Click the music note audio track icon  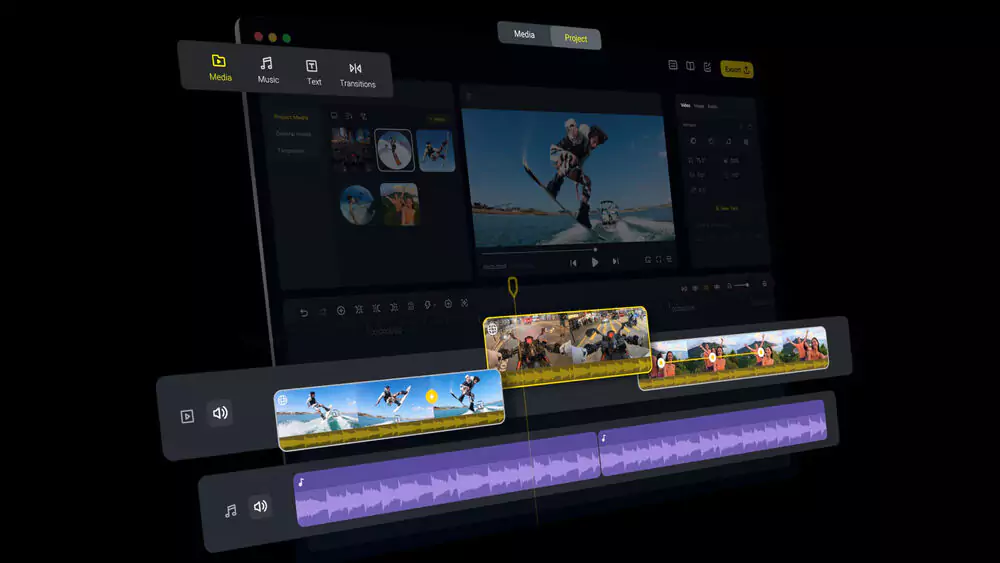point(230,510)
